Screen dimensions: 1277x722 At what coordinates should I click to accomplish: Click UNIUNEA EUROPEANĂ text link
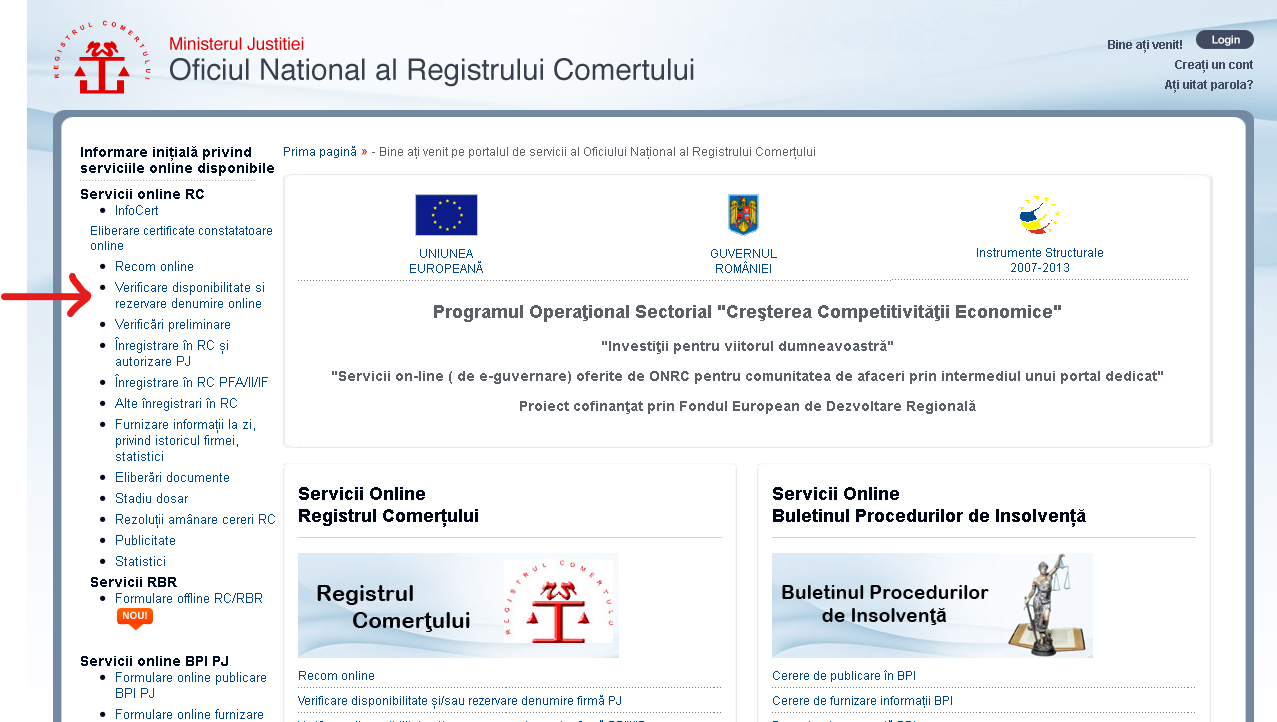(x=446, y=261)
